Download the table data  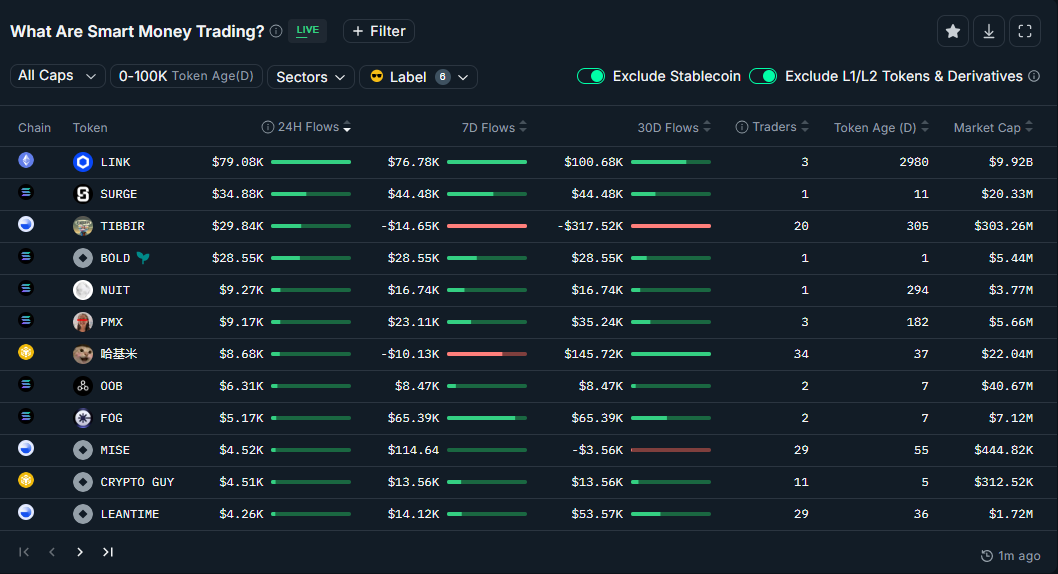coord(989,31)
